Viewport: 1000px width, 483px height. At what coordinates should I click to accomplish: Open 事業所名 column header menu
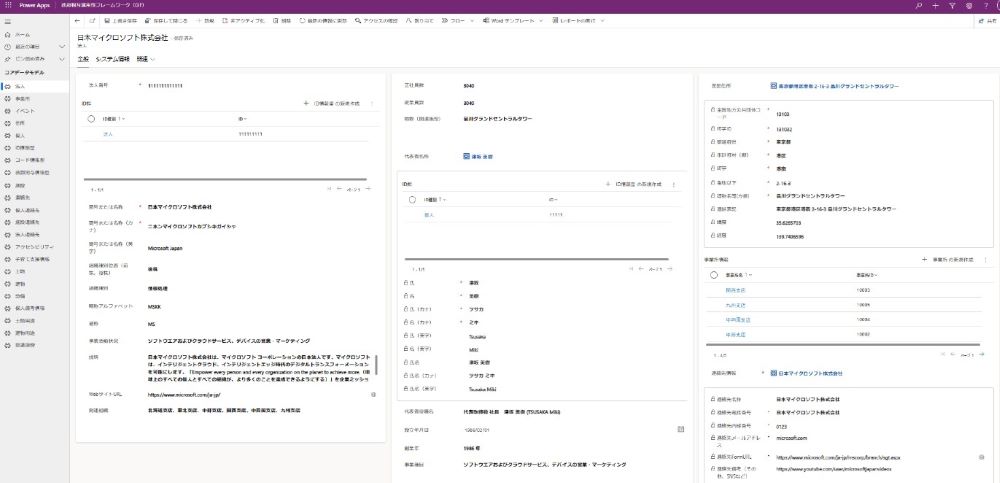point(739,275)
